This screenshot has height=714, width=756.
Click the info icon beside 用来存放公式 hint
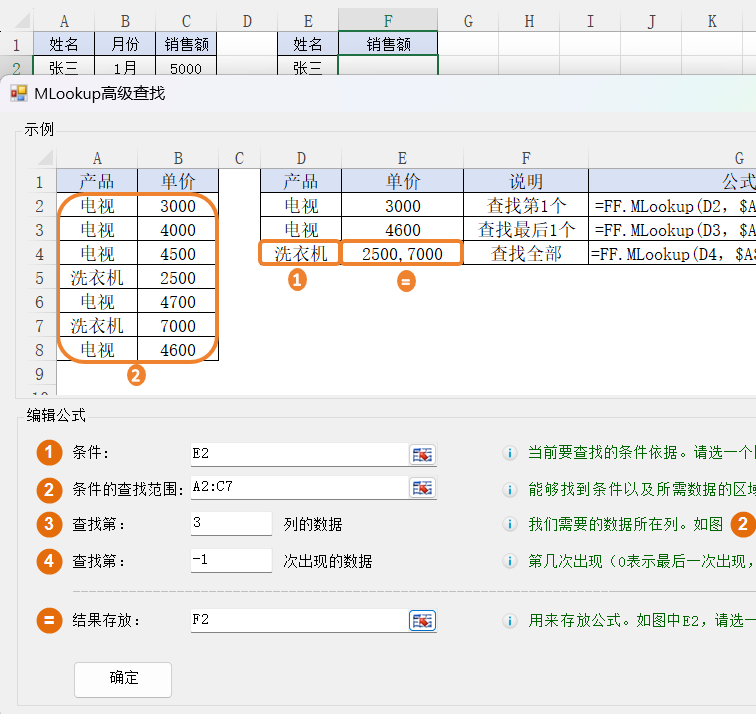510,621
